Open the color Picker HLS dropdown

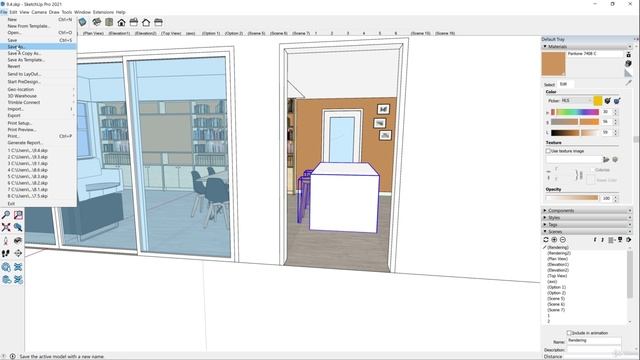pos(577,100)
